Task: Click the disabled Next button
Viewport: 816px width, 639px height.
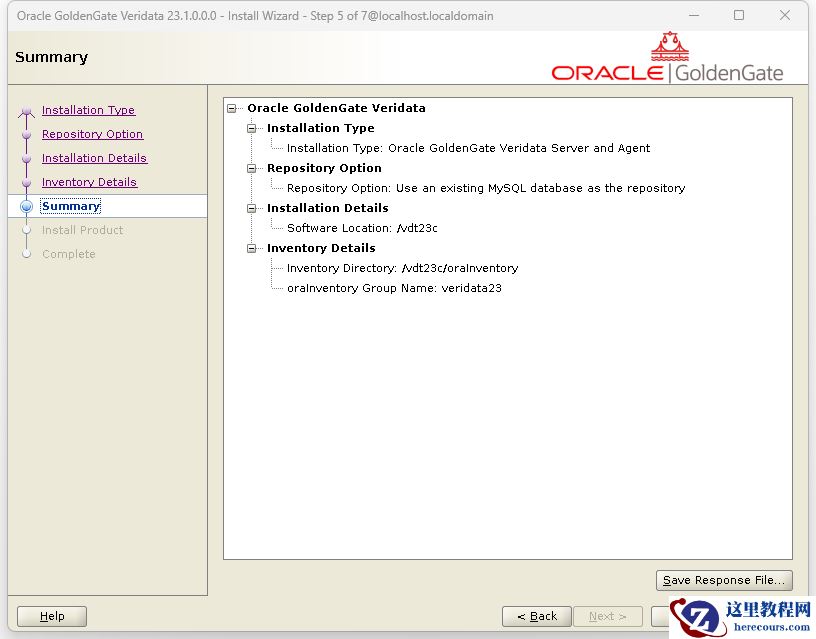Action: pos(607,616)
